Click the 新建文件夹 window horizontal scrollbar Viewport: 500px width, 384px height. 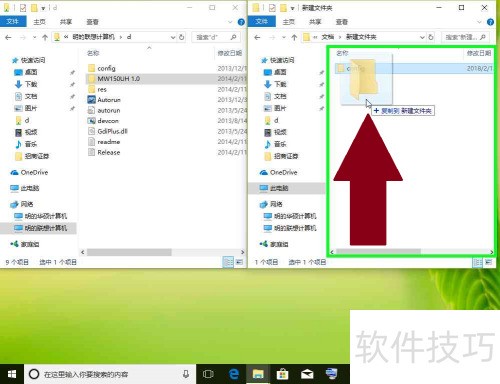pos(378,252)
